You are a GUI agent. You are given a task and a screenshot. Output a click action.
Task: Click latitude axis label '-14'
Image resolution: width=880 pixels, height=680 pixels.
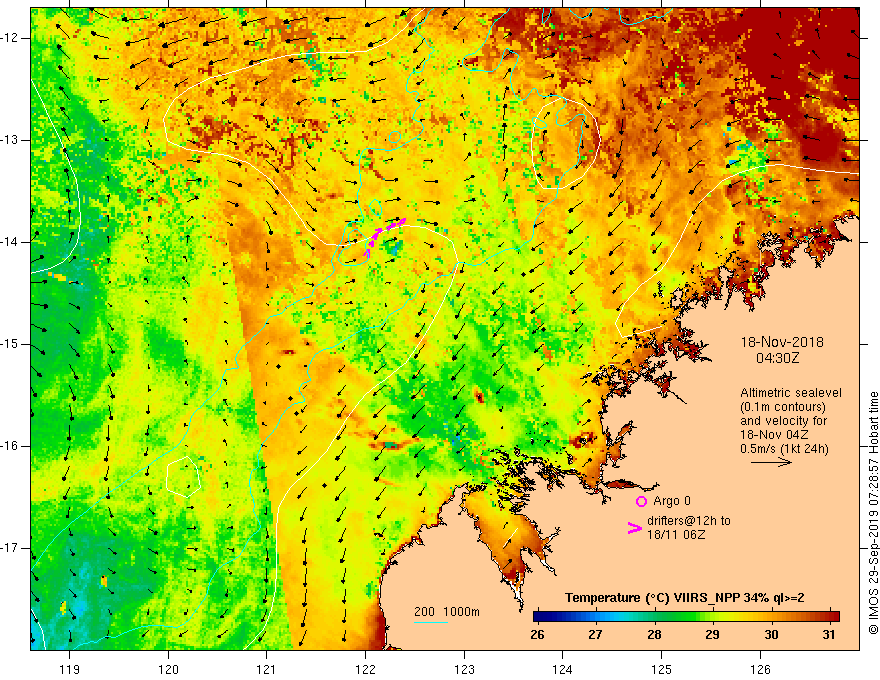pyautogui.click(x=10, y=242)
